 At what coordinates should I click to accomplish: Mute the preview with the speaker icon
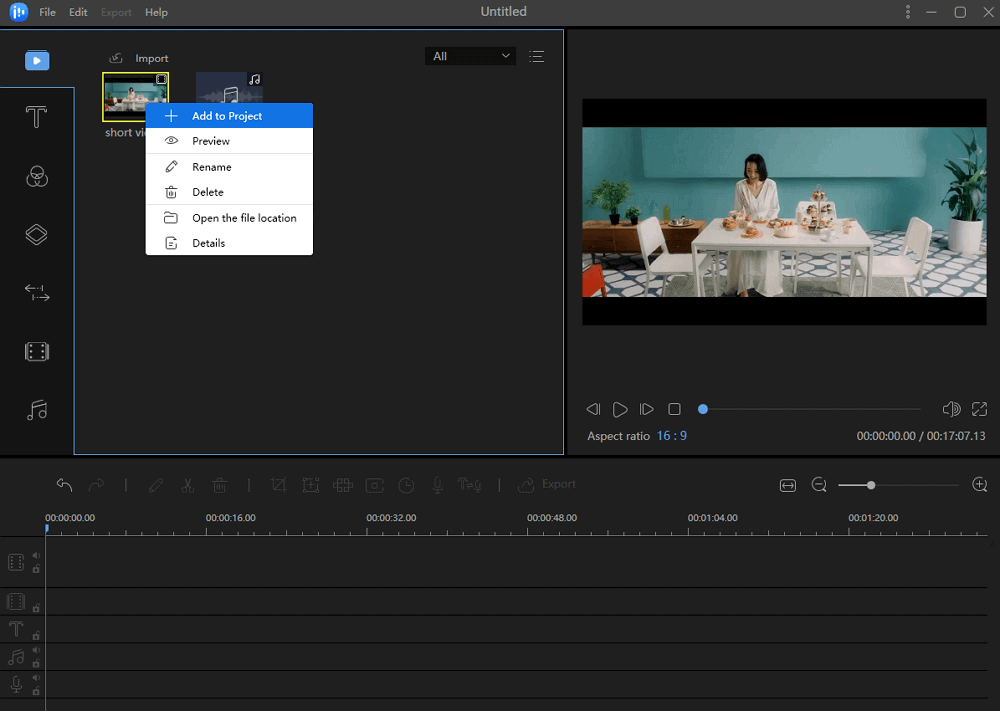click(x=951, y=409)
